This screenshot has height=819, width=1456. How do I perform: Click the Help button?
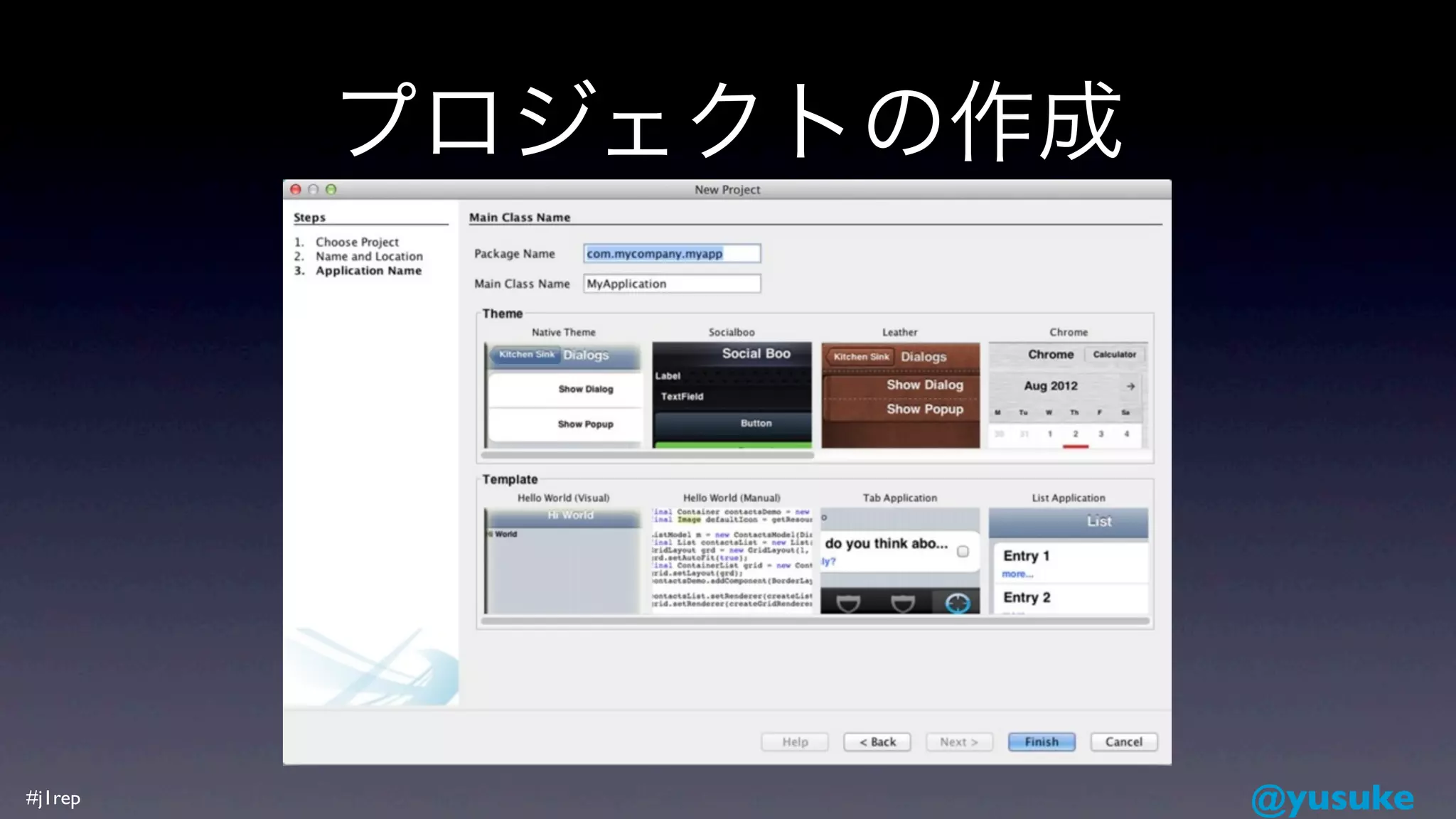tap(795, 742)
